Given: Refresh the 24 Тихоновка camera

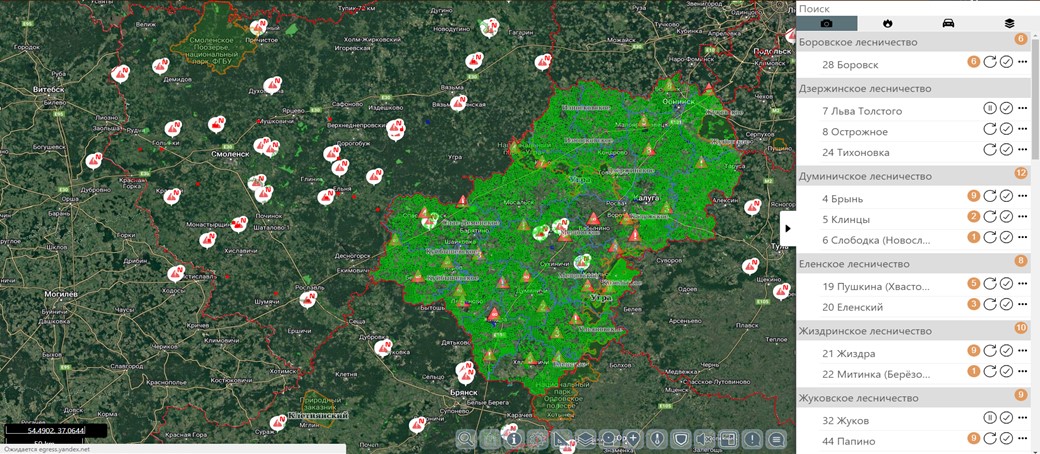Looking at the screenshot, I should 989,150.
